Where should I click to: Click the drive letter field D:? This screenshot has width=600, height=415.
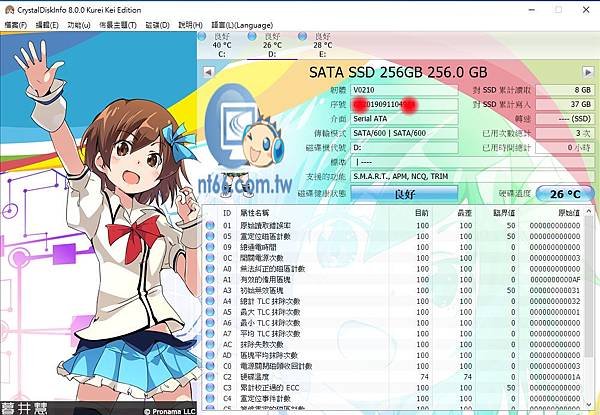pyautogui.click(x=404, y=148)
